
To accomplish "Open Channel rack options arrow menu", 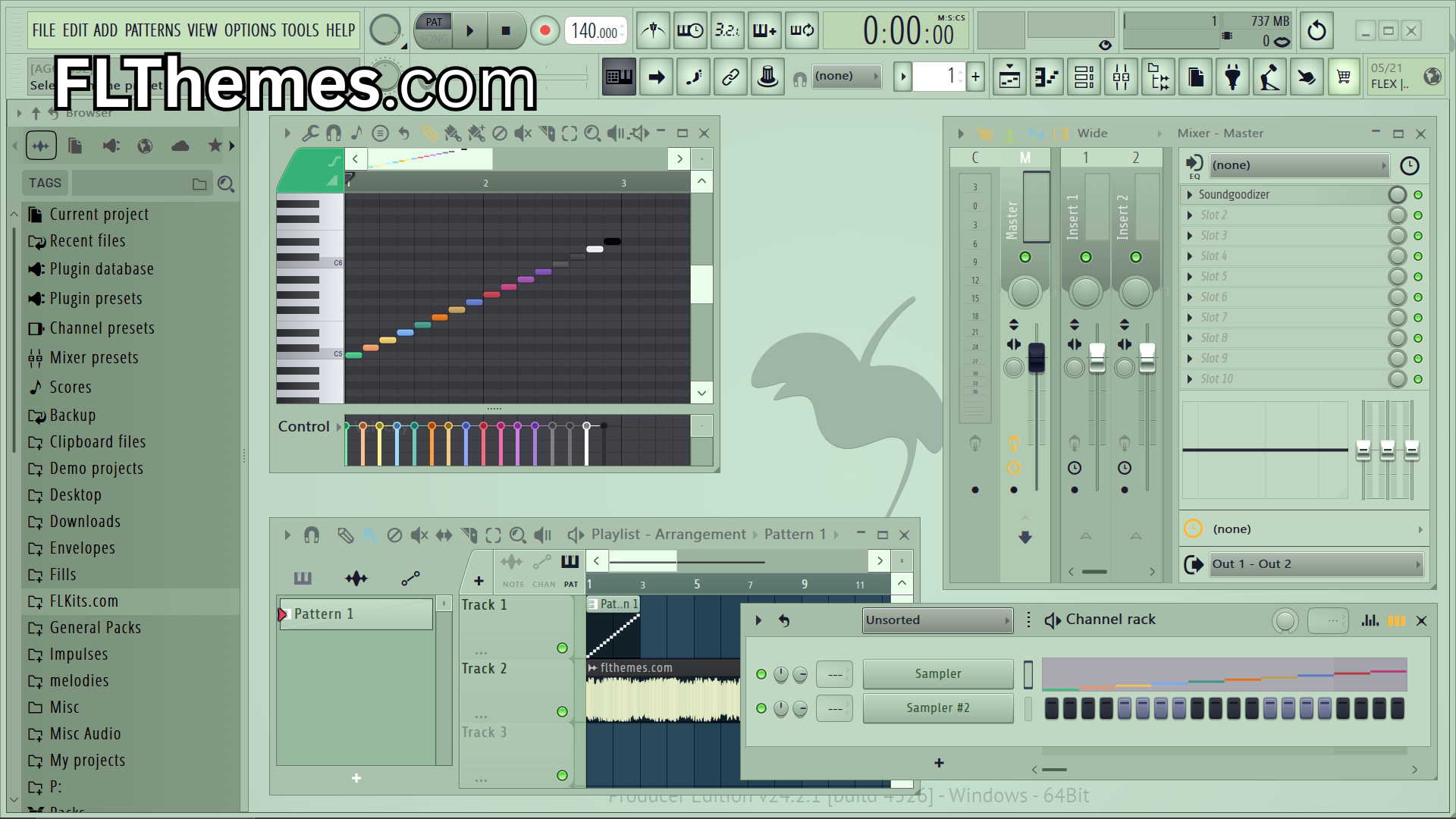I will 758,620.
